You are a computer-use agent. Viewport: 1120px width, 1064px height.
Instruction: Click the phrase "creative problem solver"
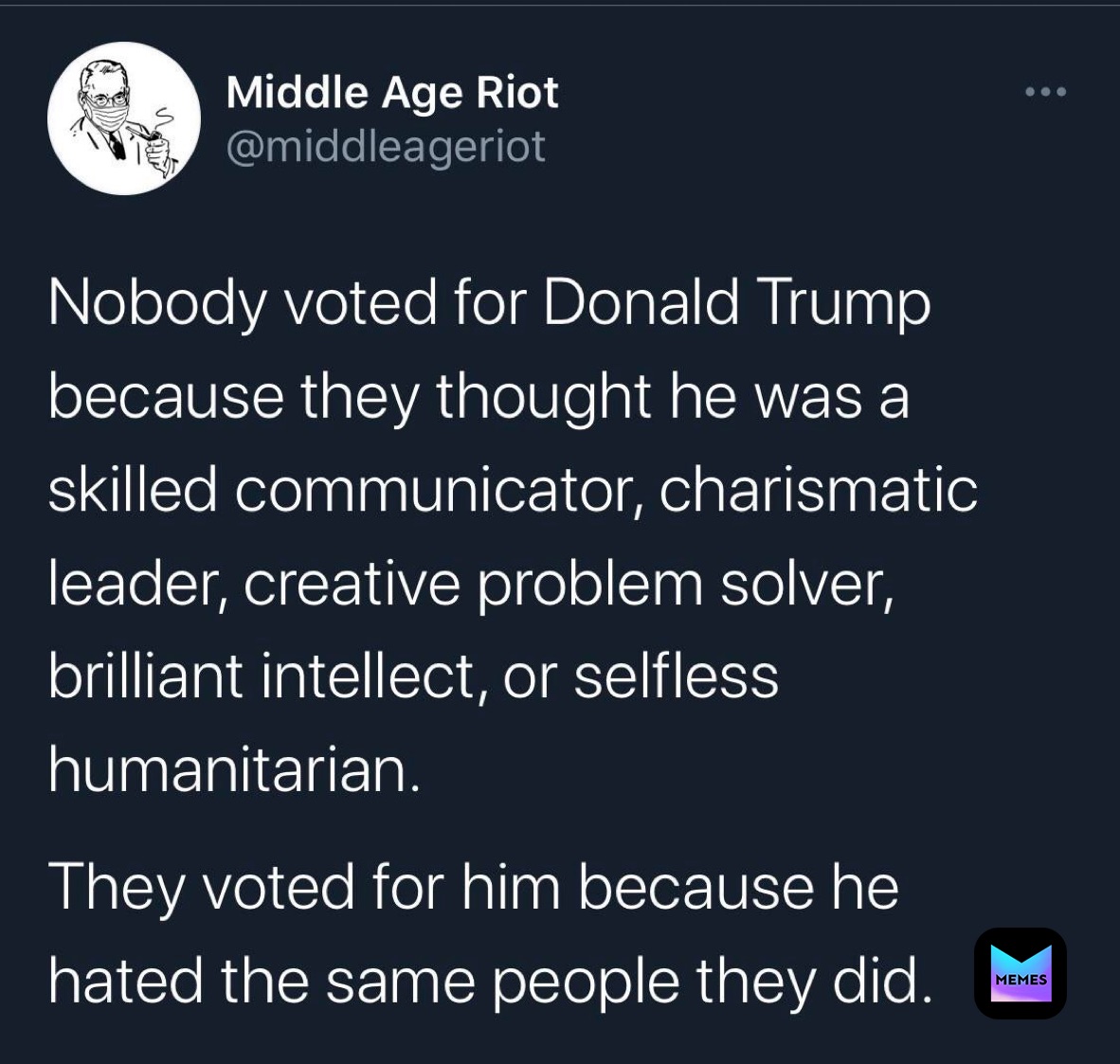click(x=566, y=585)
